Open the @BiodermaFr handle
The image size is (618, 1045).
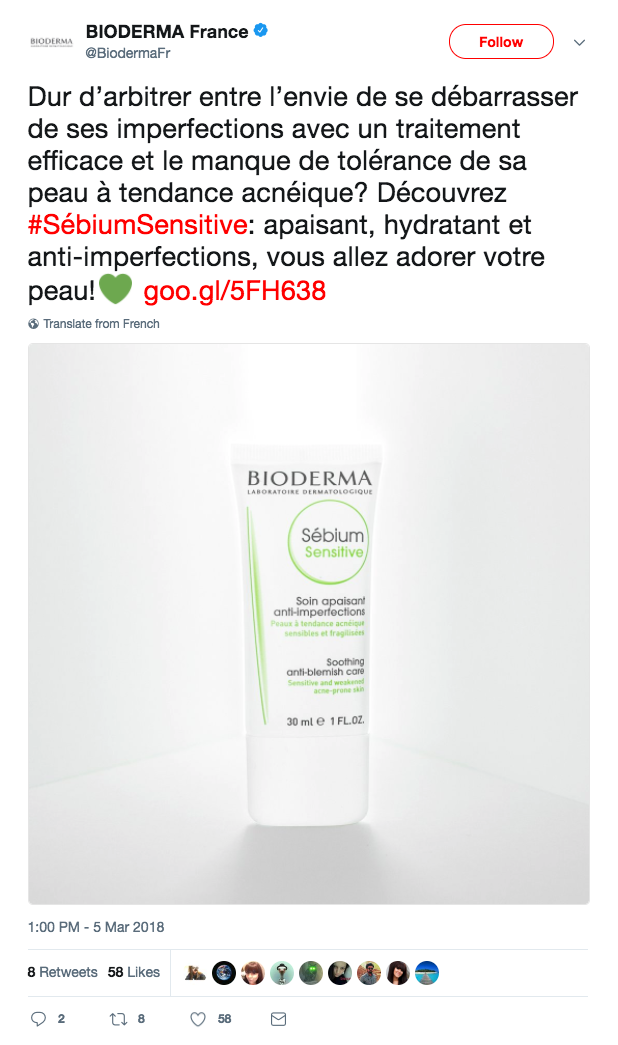pyautogui.click(x=128, y=53)
